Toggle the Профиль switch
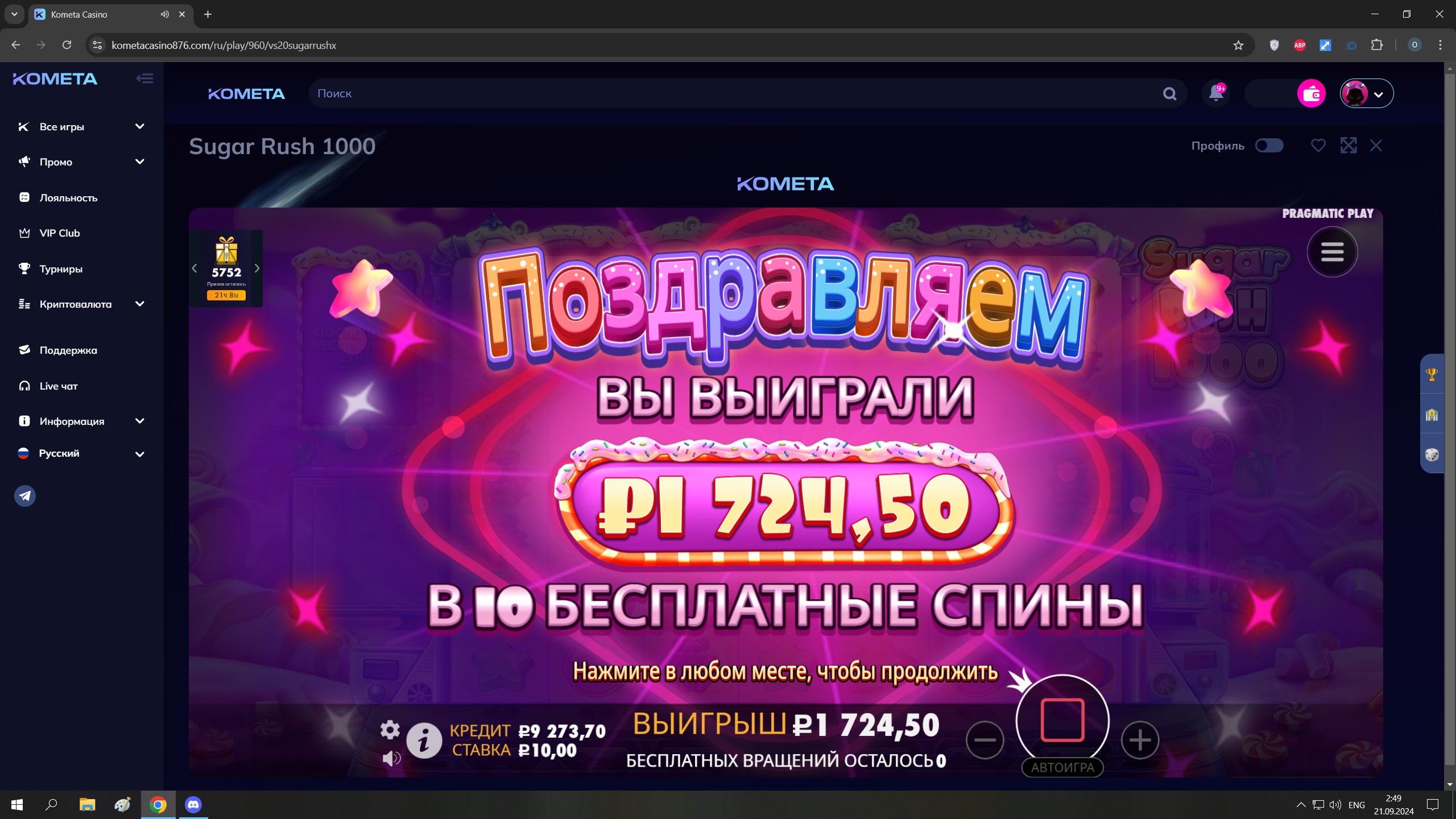This screenshot has width=1456, height=819. pos(1269,146)
